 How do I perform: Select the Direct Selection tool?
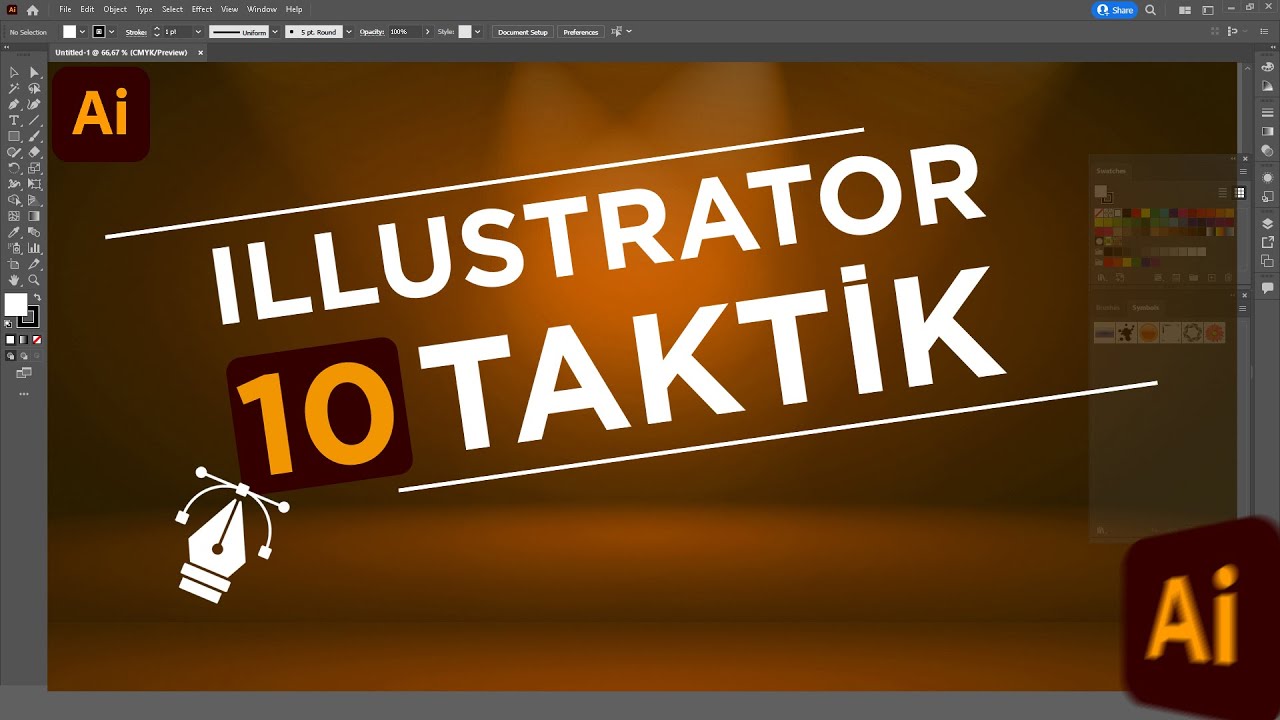click(34, 72)
